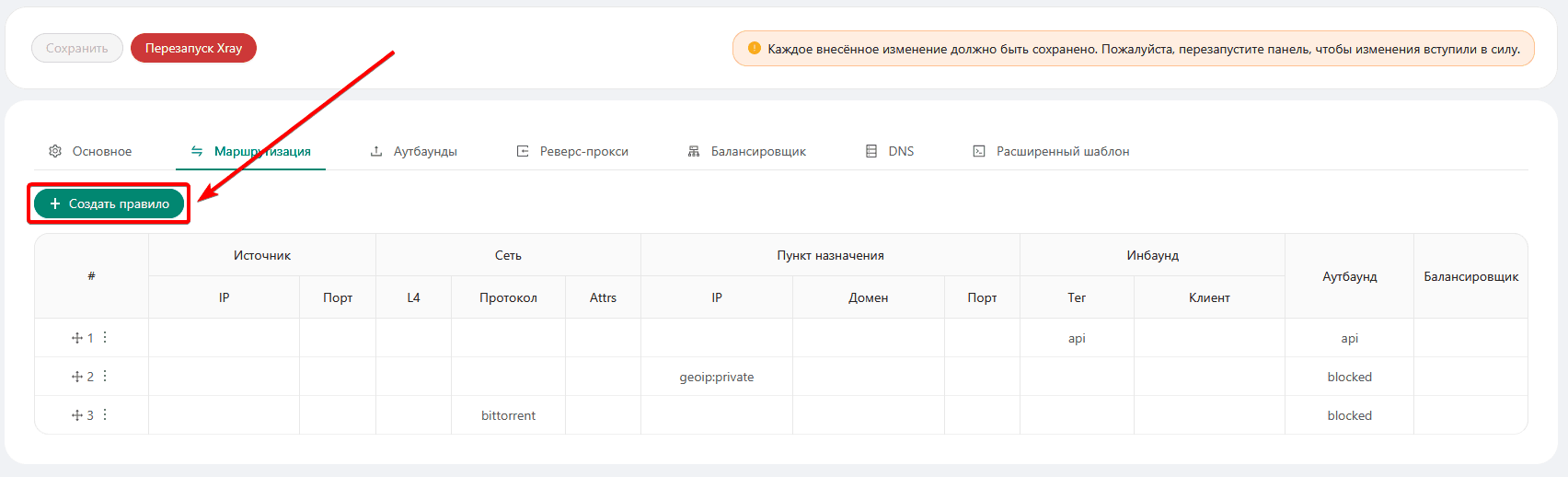Select the bittorrent protocol cell
The image size is (1568, 477).
pos(508,415)
